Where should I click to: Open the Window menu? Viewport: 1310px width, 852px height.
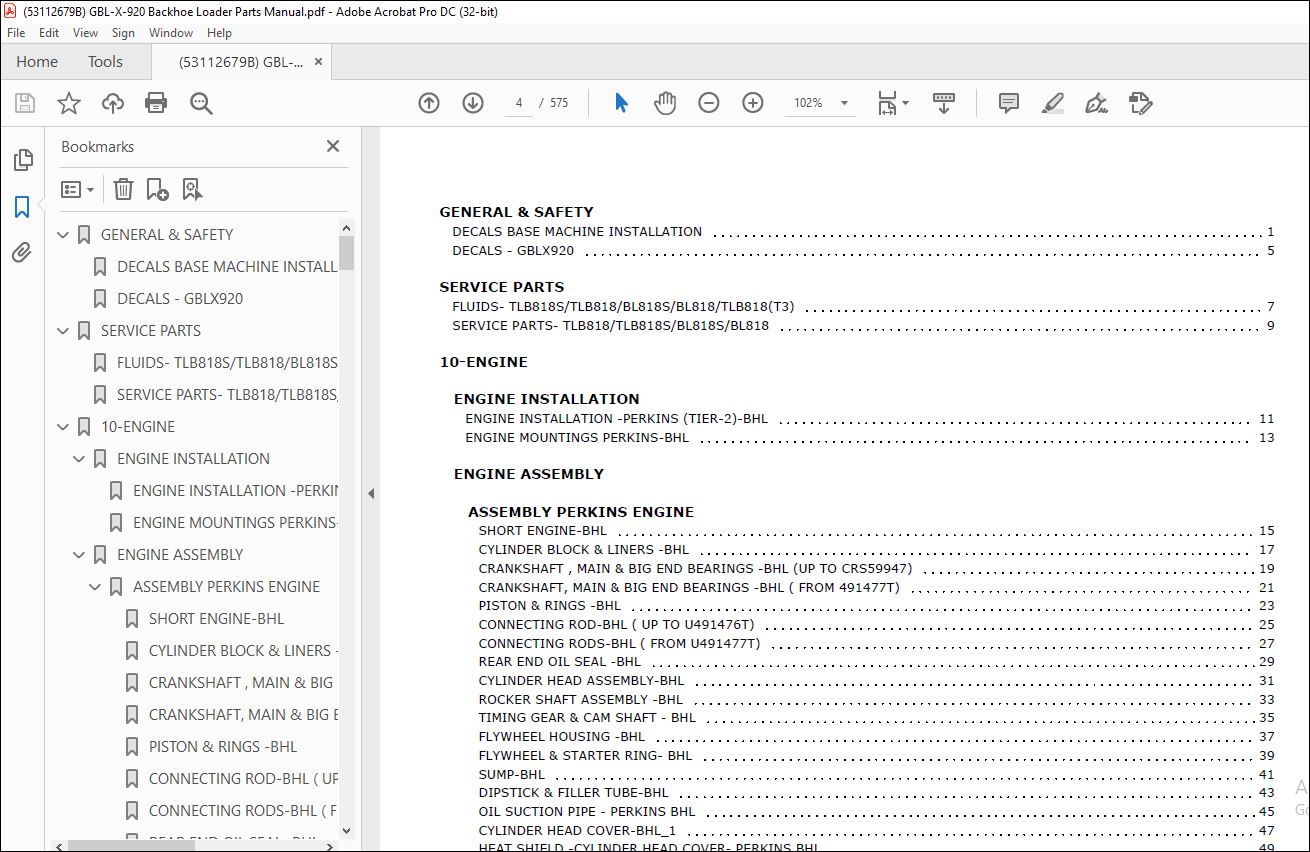(171, 33)
